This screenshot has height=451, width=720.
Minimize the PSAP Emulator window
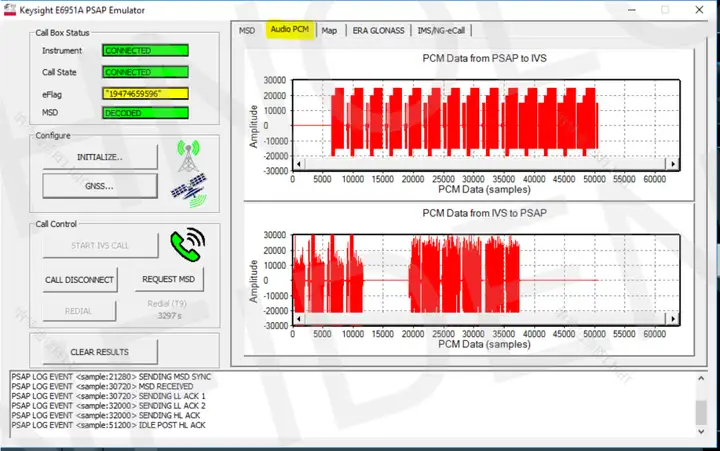coord(632,10)
